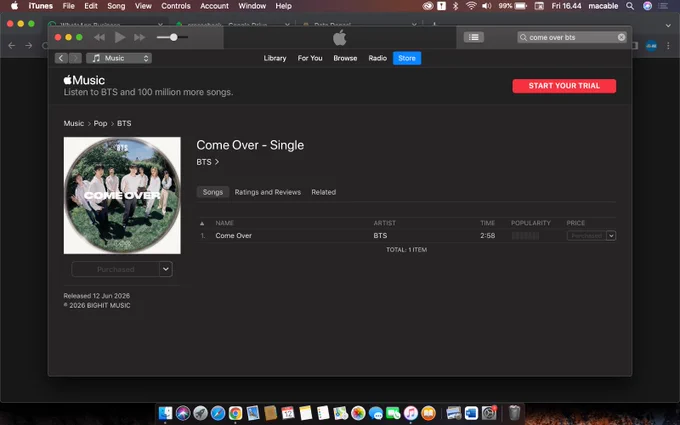
Task: Click the Purchased button in the song row
Action: (586, 235)
